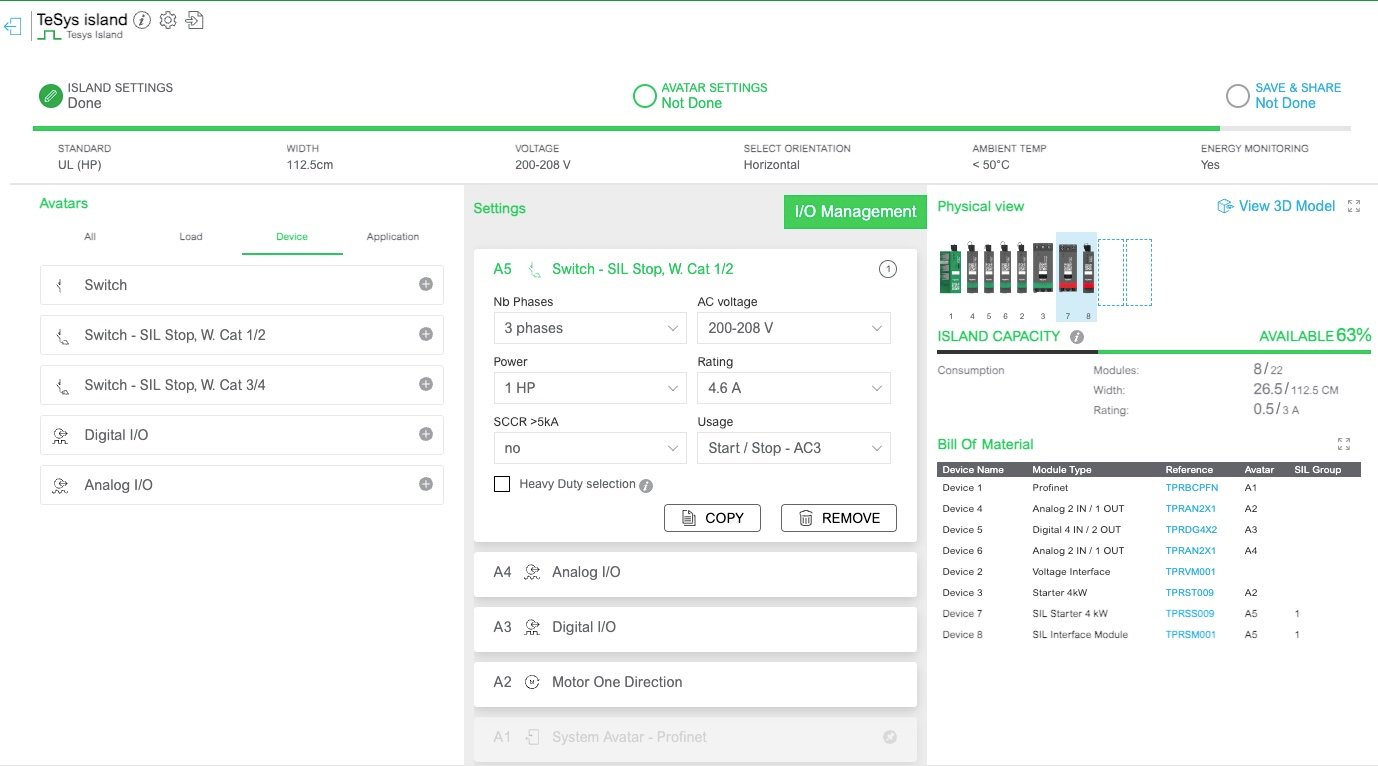The image size is (1378, 766).
Task: Click the Heavy Duty selection info icon
Action: (x=646, y=486)
